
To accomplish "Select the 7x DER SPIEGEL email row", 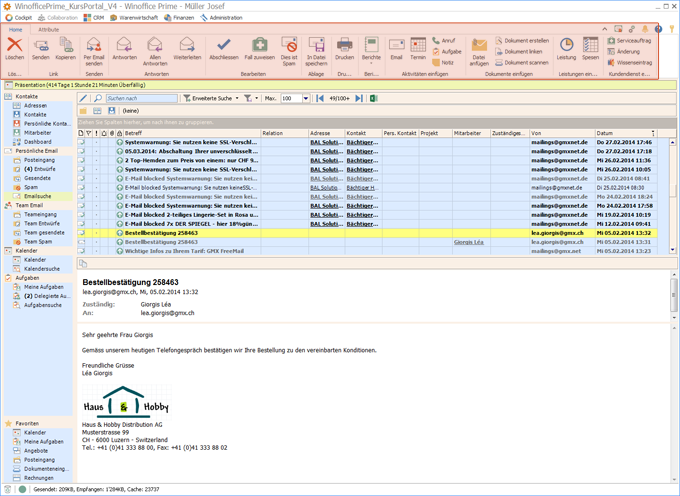I will point(368,224).
